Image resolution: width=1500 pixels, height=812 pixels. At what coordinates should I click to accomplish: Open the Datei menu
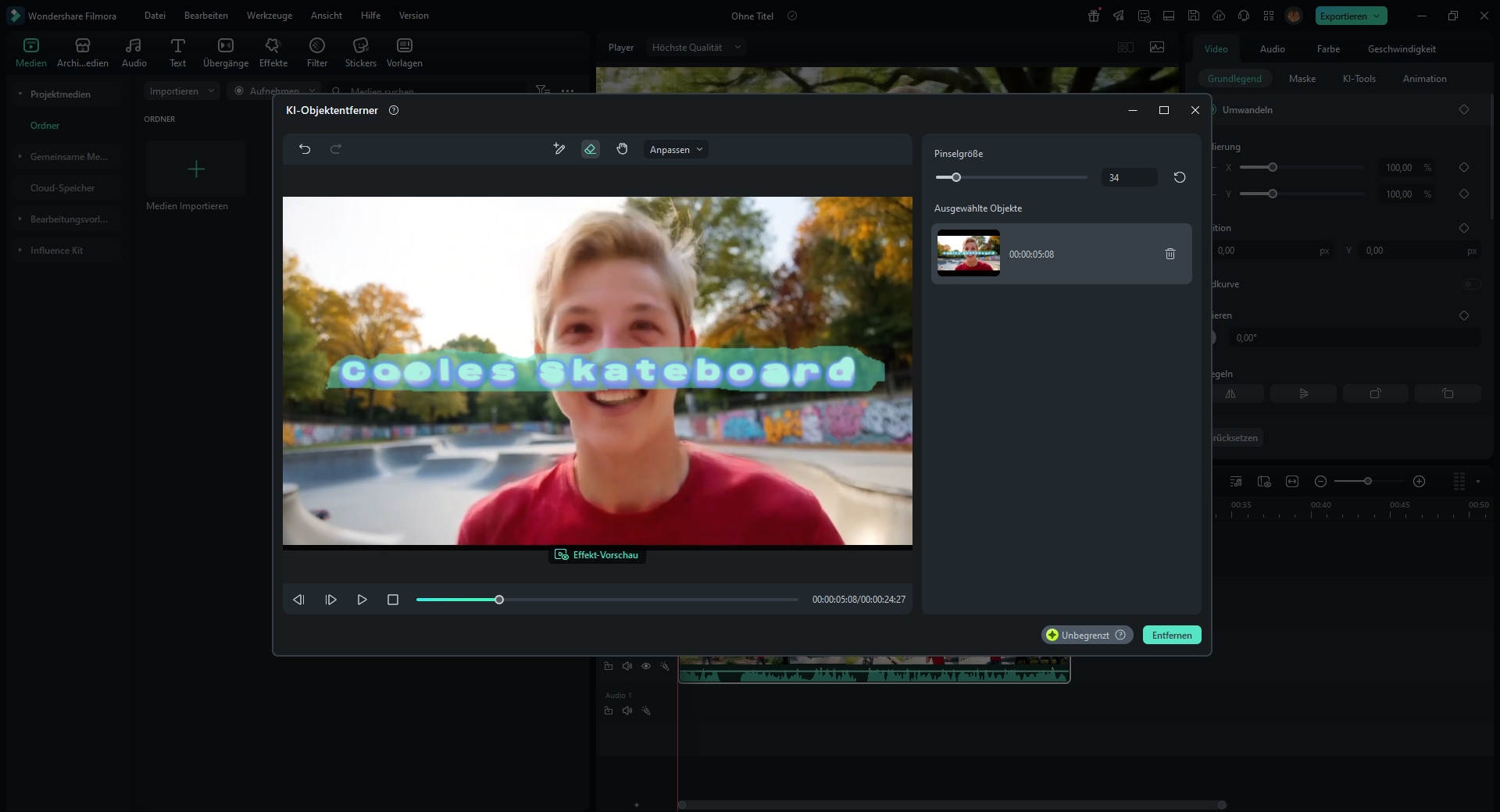click(155, 16)
